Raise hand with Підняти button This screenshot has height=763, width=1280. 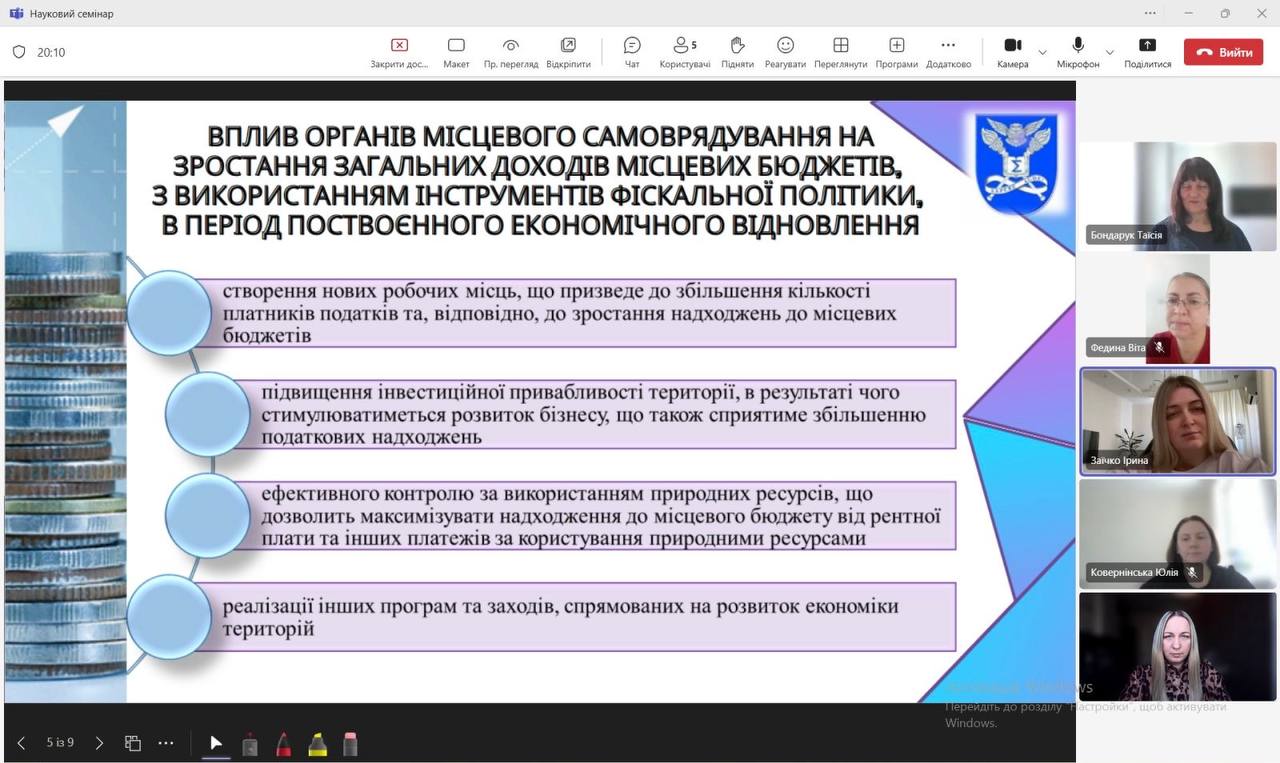click(x=737, y=52)
